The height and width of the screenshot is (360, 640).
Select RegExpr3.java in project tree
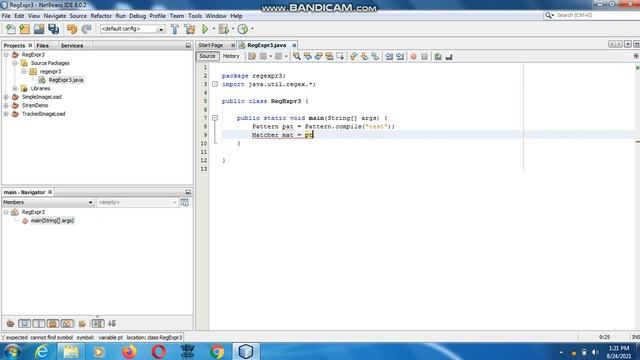[66, 80]
